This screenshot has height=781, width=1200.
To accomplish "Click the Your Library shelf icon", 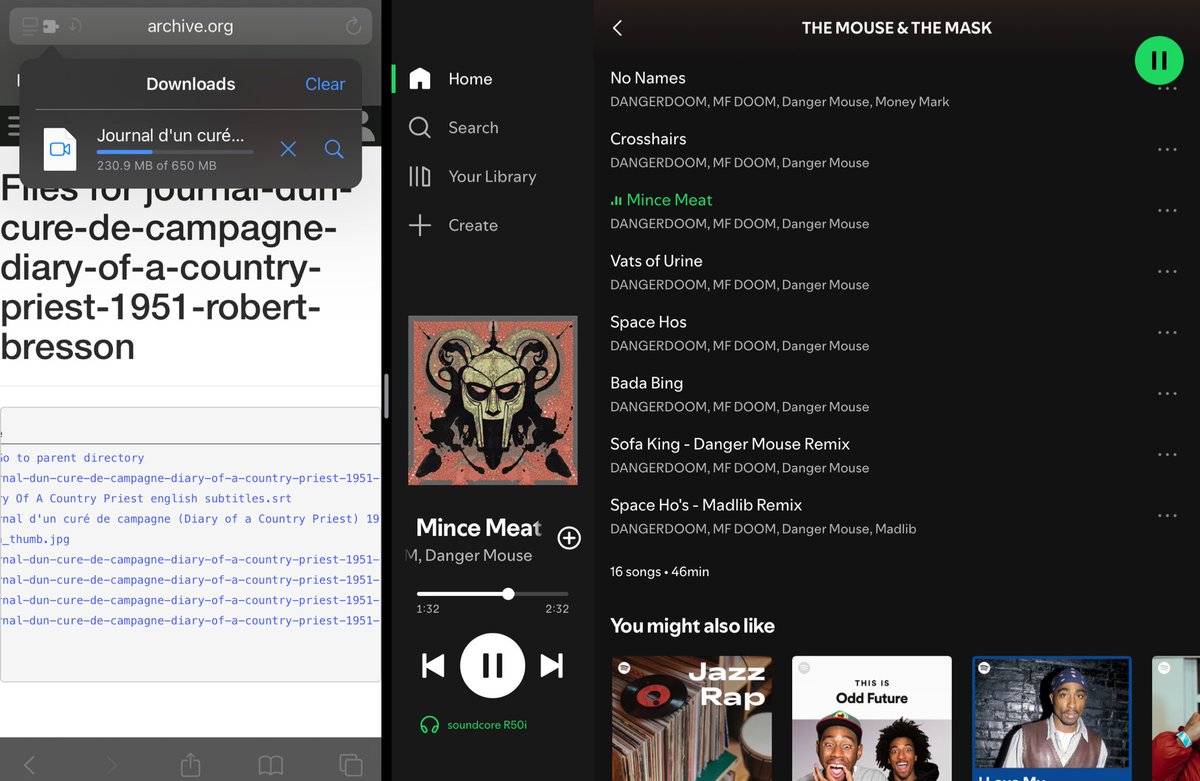I will pos(420,177).
